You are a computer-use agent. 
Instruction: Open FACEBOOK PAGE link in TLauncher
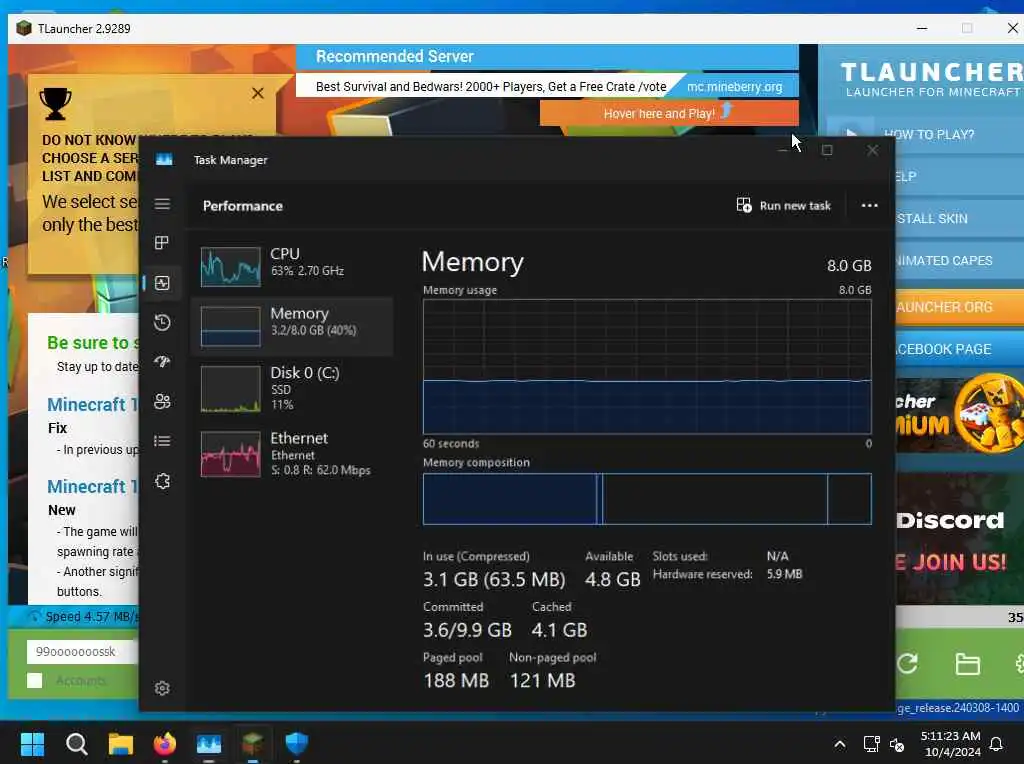click(x=960, y=349)
